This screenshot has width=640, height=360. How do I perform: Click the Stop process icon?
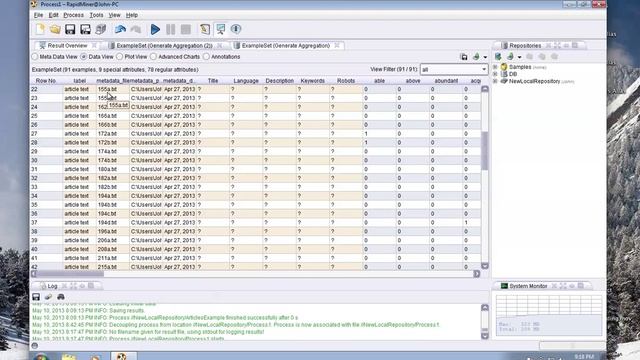point(186,29)
